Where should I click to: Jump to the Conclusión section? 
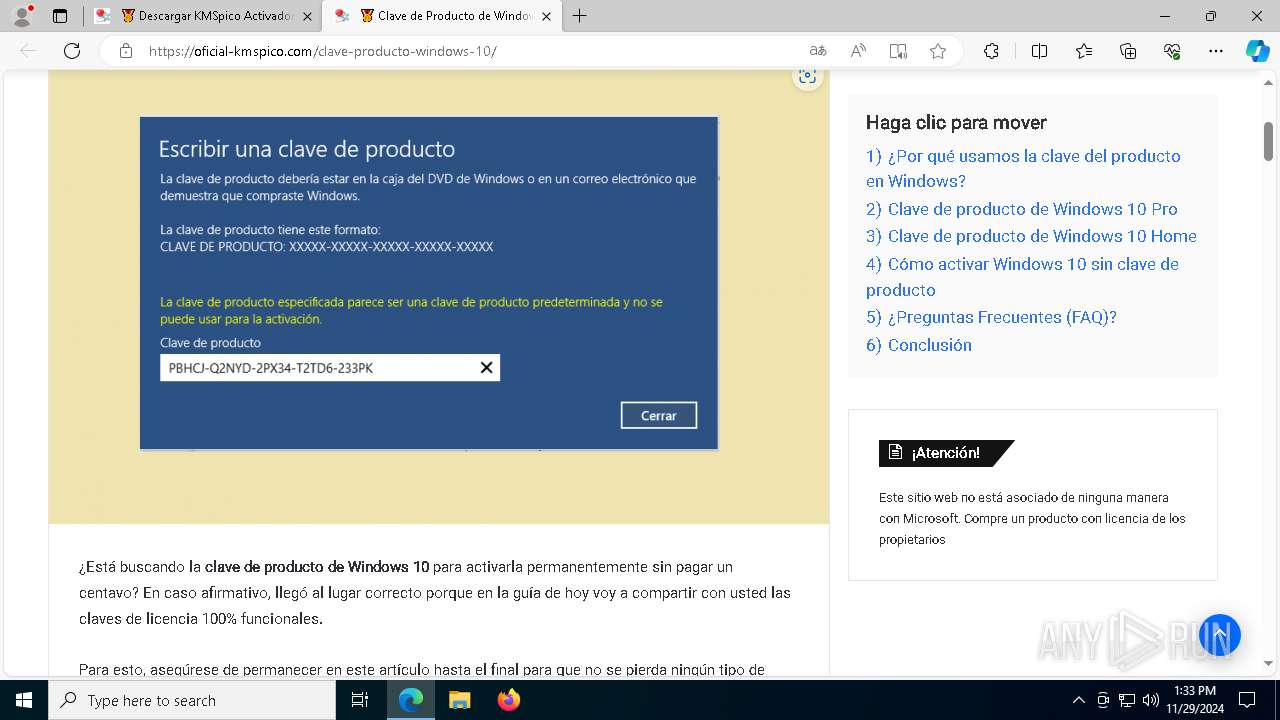(x=919, y=345)
